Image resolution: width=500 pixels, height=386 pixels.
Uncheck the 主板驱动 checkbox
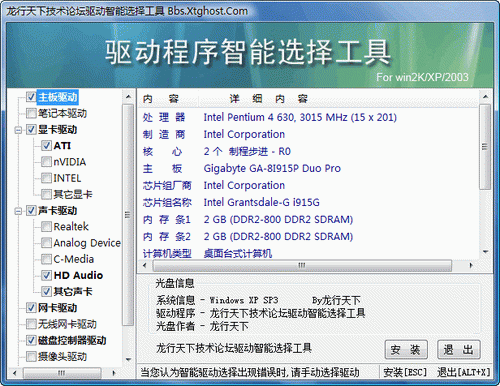click(x=31, y=97)
